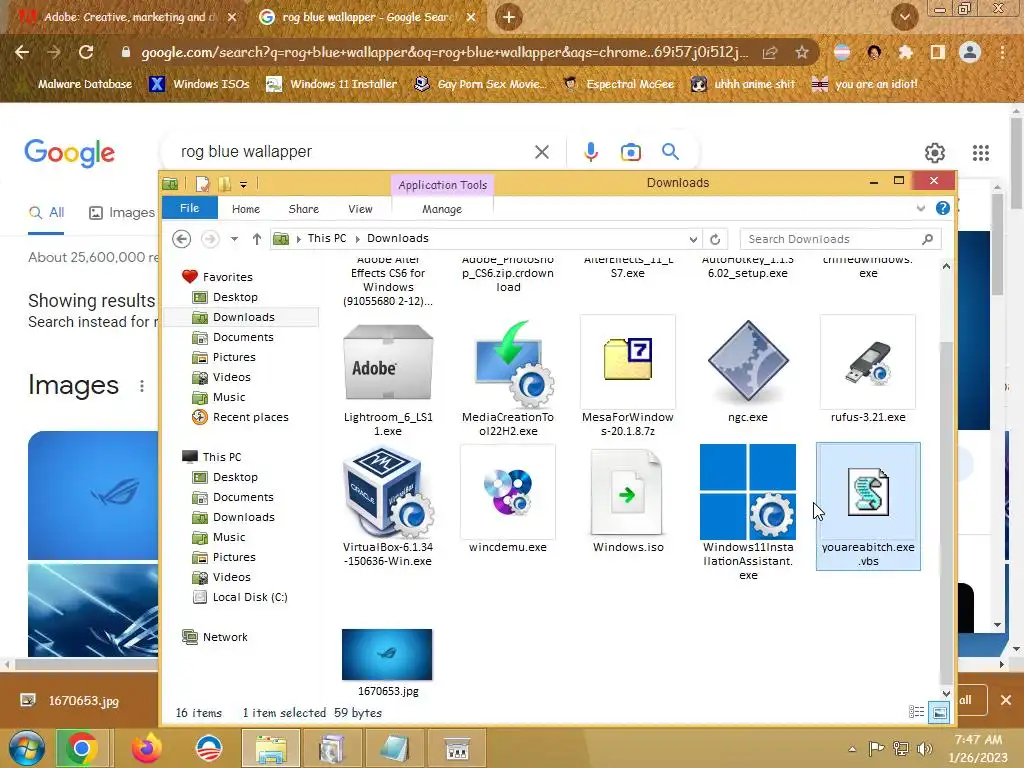1024x768 pixels.
Task: Select Windows.iso file icon
Action: [628, 492]
